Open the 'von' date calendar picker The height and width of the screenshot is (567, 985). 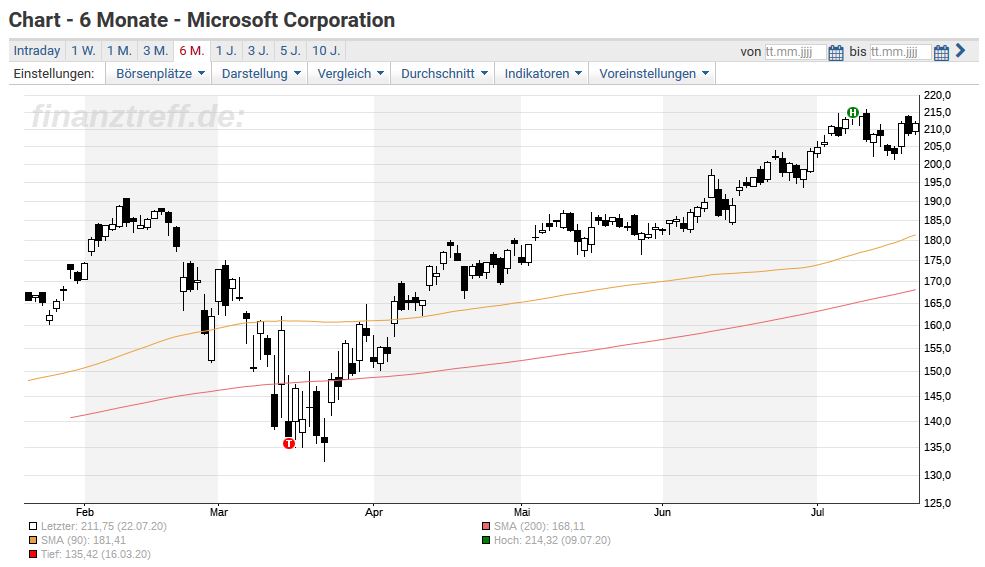click(x=835, y=52)
